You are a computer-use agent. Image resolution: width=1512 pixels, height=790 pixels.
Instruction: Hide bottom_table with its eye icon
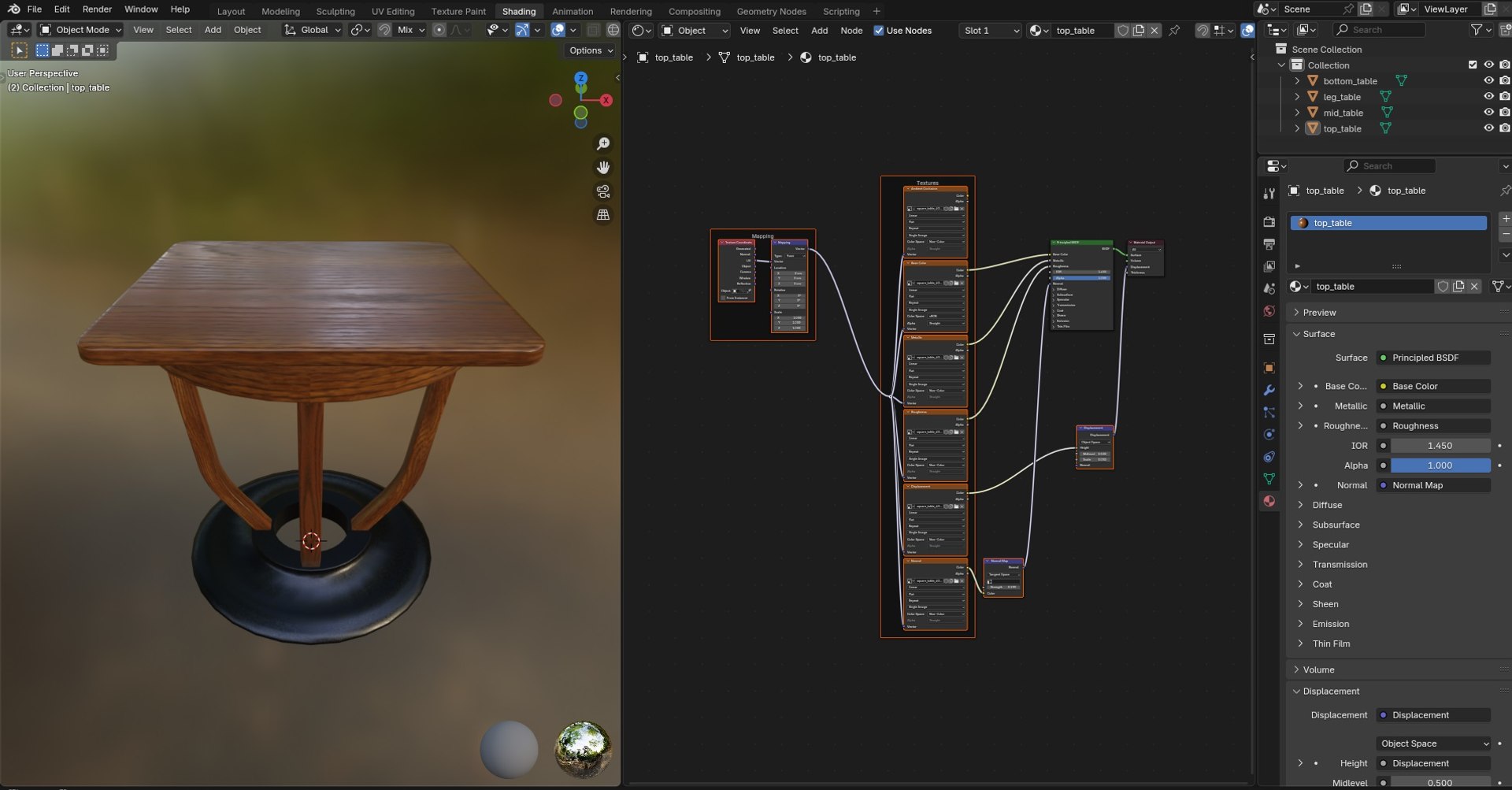[1488, 80]
